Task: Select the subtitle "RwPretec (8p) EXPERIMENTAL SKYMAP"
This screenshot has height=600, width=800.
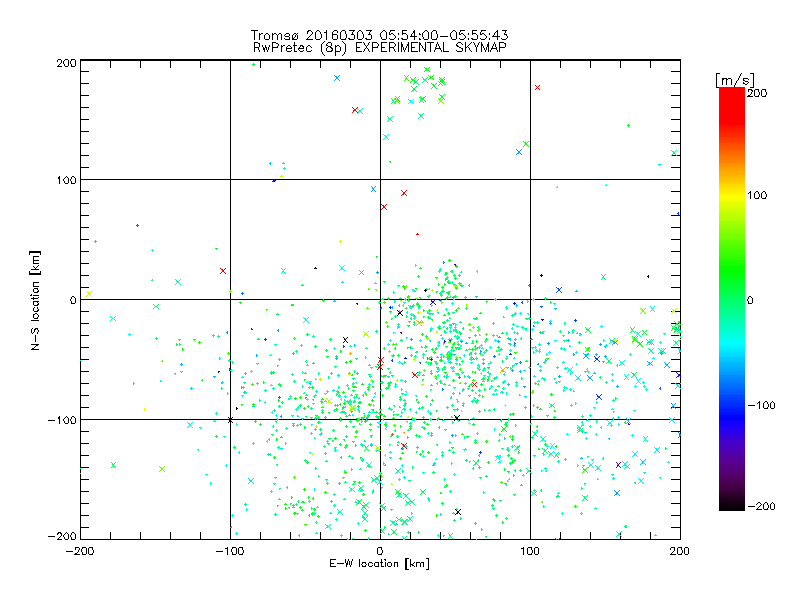Action: (x=380, y=48)
